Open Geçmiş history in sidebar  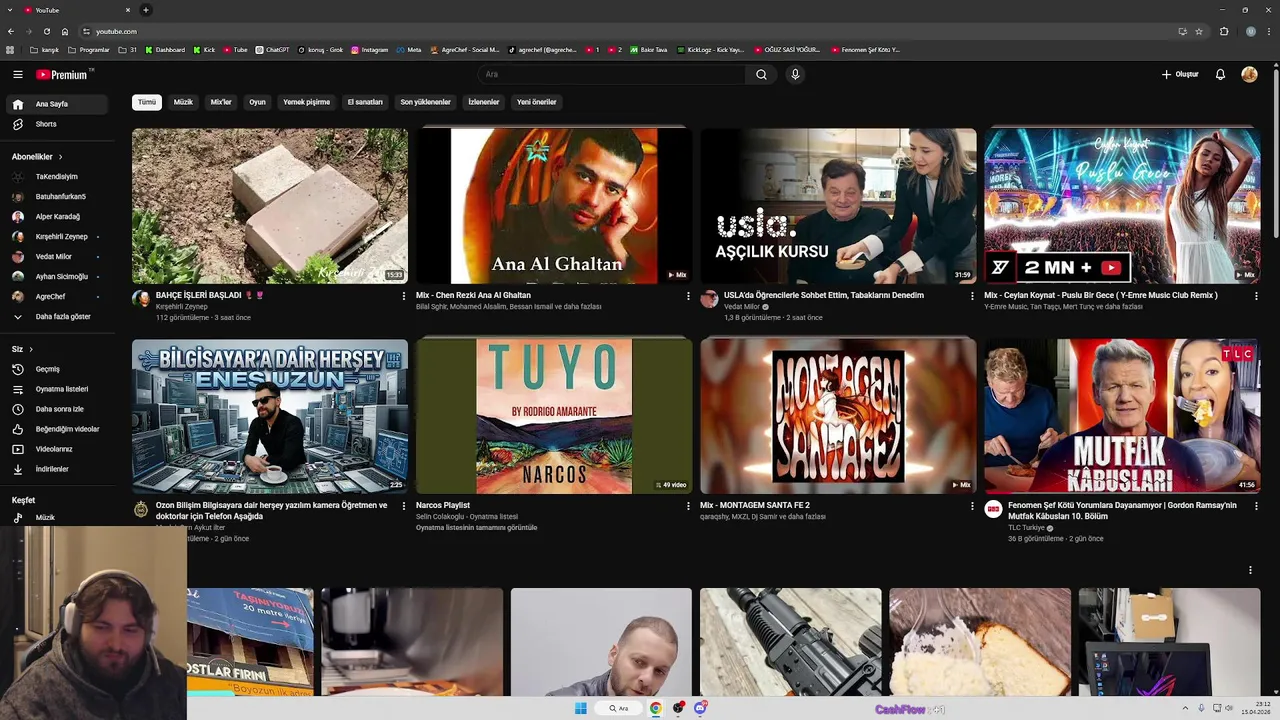tap(56, 369)
